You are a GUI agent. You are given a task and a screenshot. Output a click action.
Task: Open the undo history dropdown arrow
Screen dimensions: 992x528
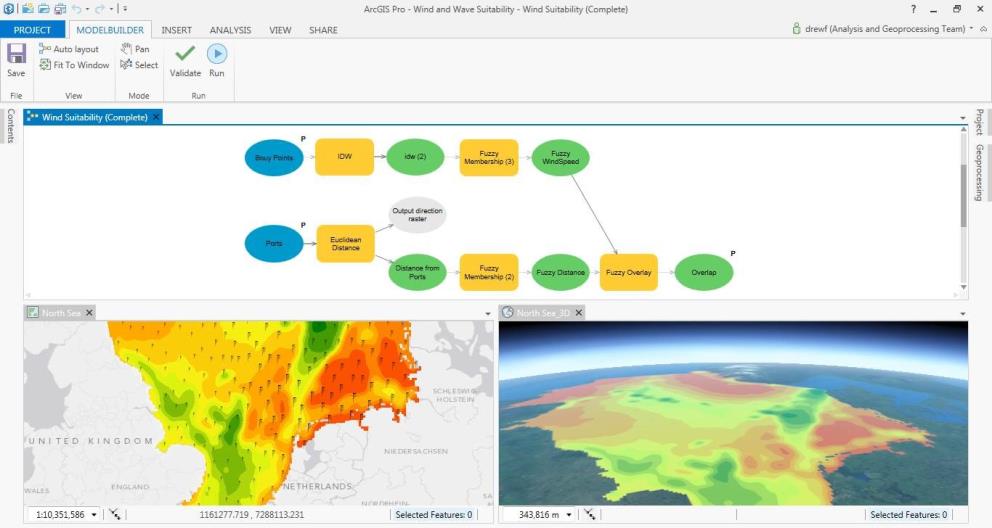[87, 9]
